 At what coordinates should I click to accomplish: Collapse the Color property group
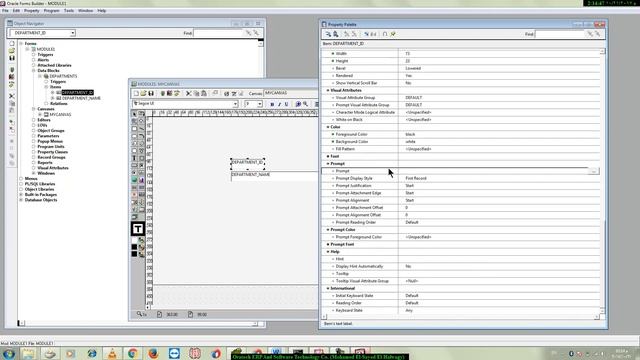(x=328, y=127)
